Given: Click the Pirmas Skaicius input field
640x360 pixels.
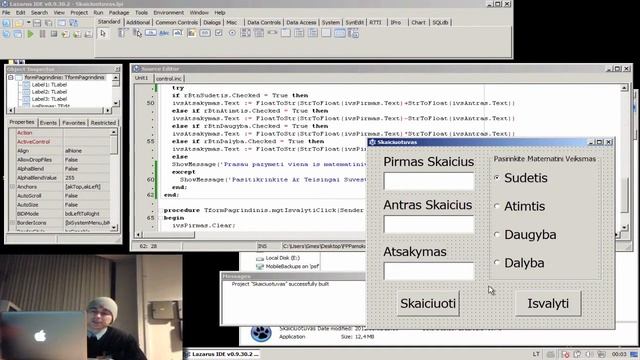Looking at the screenshot, I should [429, 181].
